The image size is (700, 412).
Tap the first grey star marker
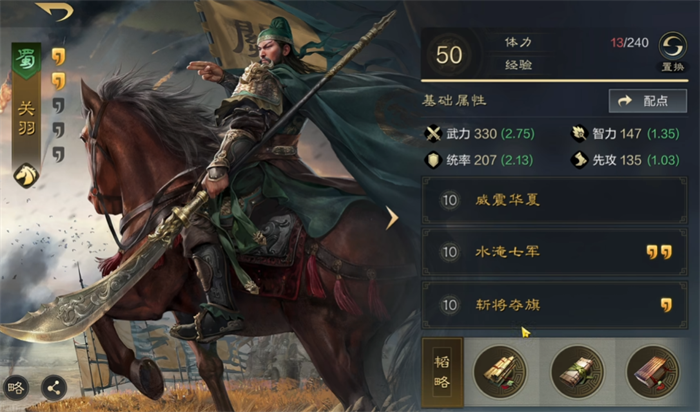point(58,106)
